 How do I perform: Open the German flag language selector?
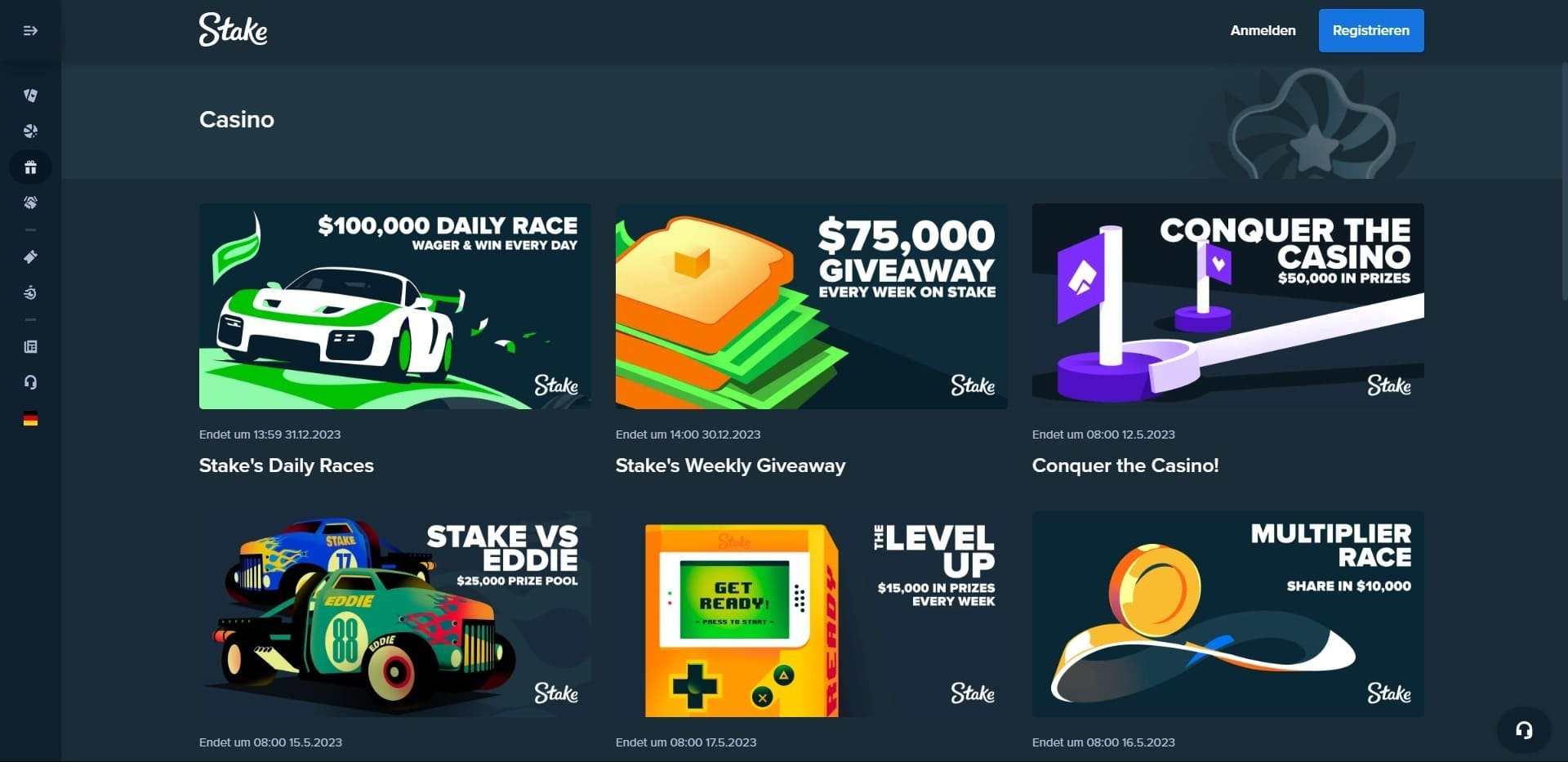click(30, 419)
